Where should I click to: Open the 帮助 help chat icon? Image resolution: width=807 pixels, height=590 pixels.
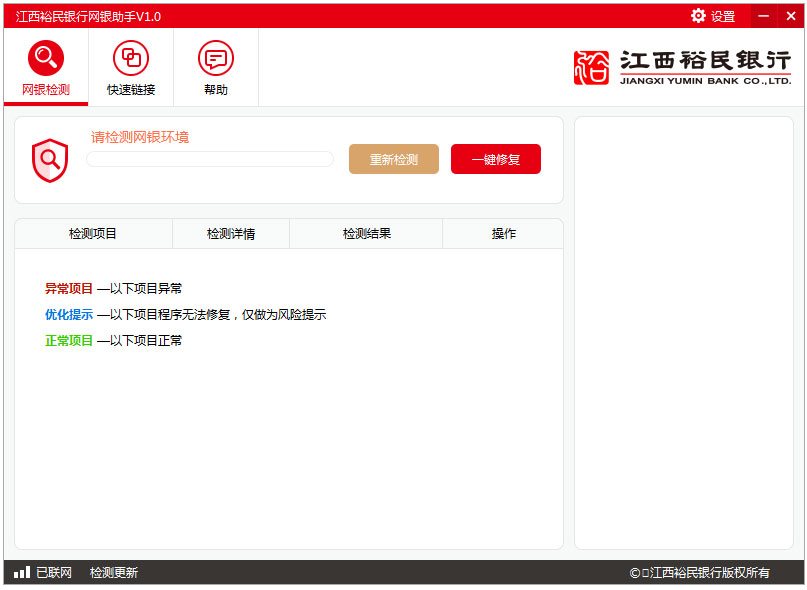(x=215, y=58)
